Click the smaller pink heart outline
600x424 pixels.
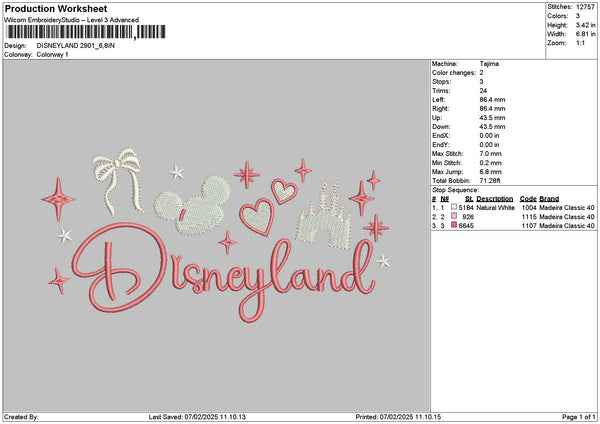[x=283, y=189]
